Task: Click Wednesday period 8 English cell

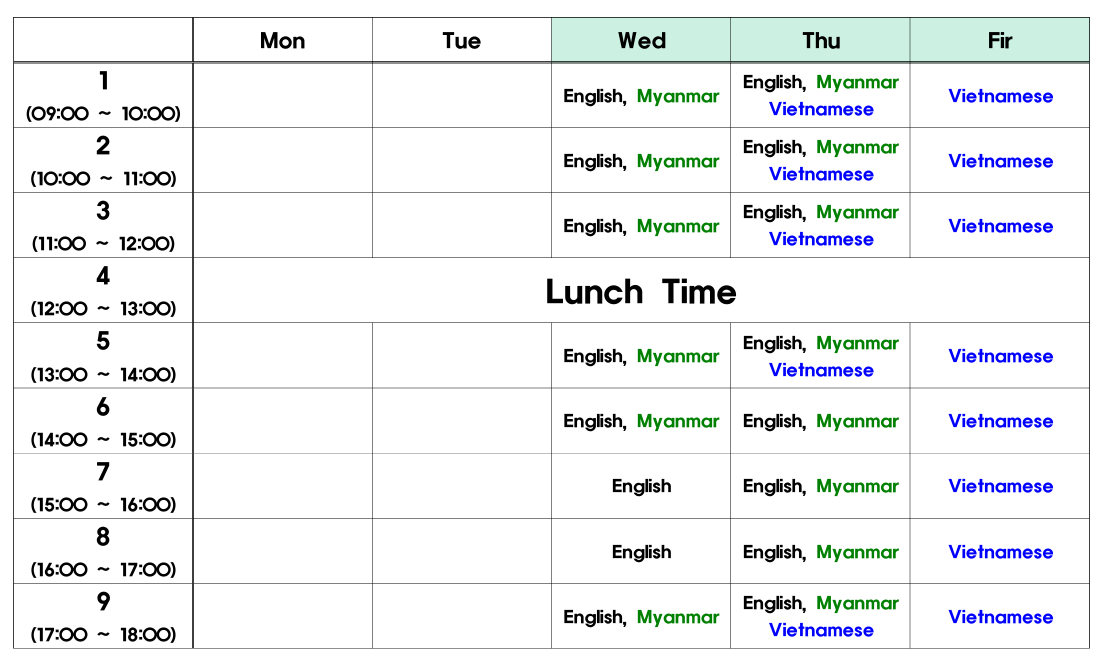Action: click(641, 552)
